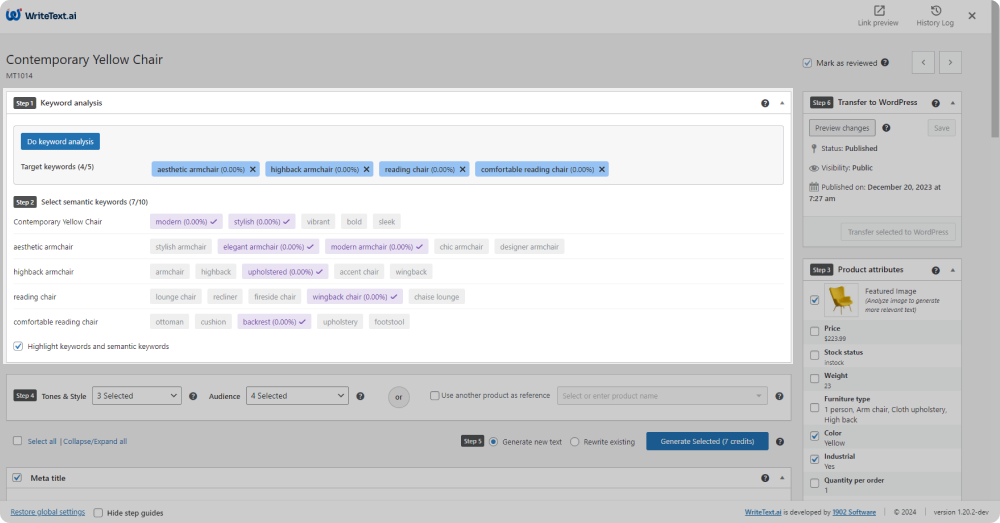Check the Price attribute checkbox

point(814,332)
